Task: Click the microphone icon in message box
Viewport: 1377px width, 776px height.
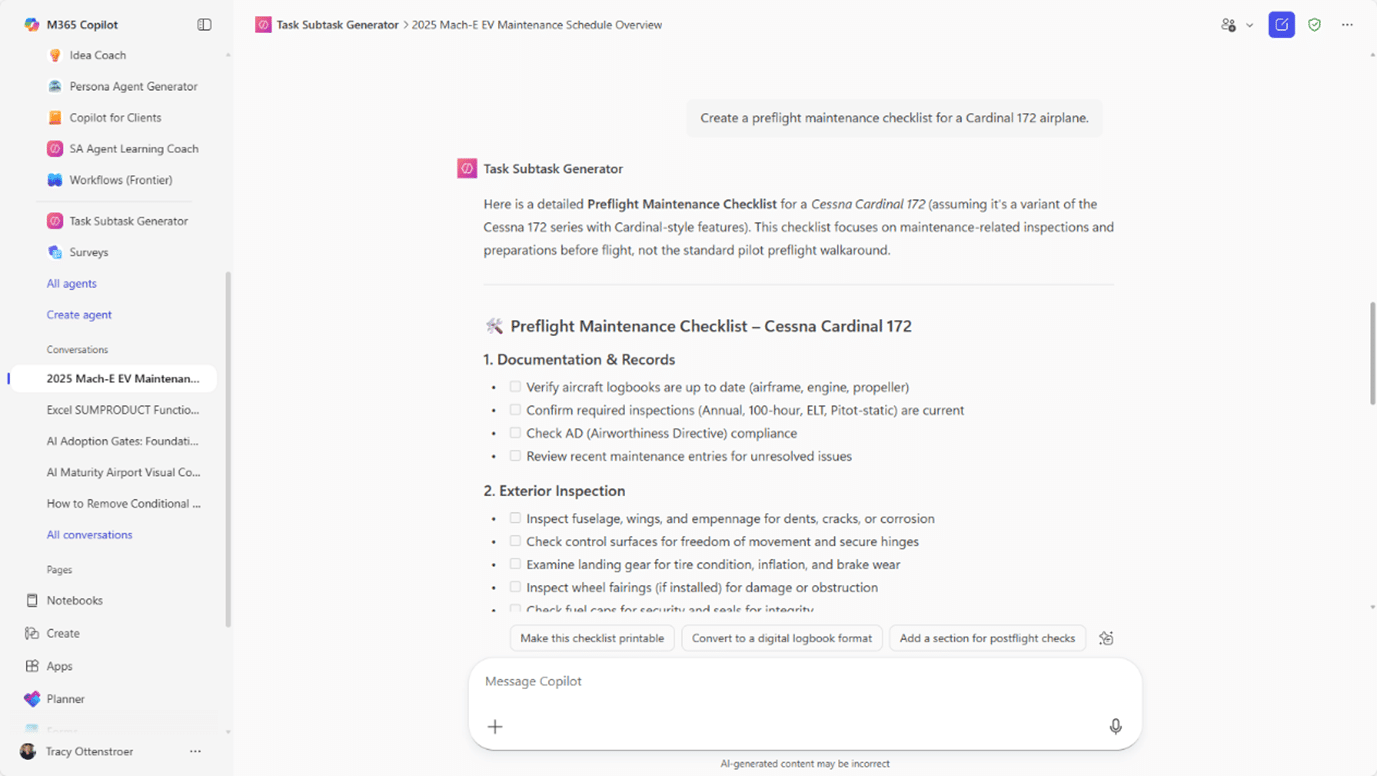Action: [1115, 727]
